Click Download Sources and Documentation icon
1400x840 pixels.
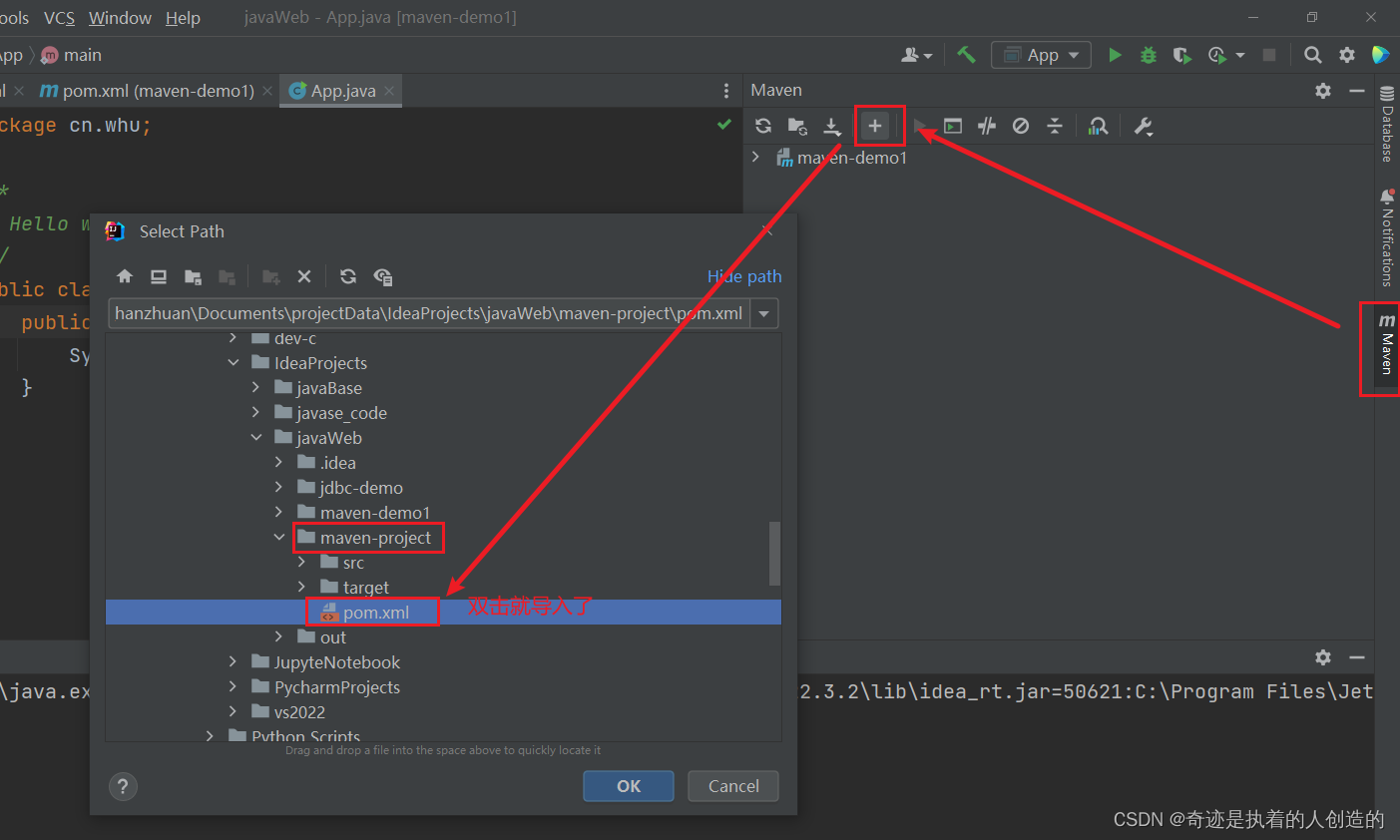pos(832,126)
